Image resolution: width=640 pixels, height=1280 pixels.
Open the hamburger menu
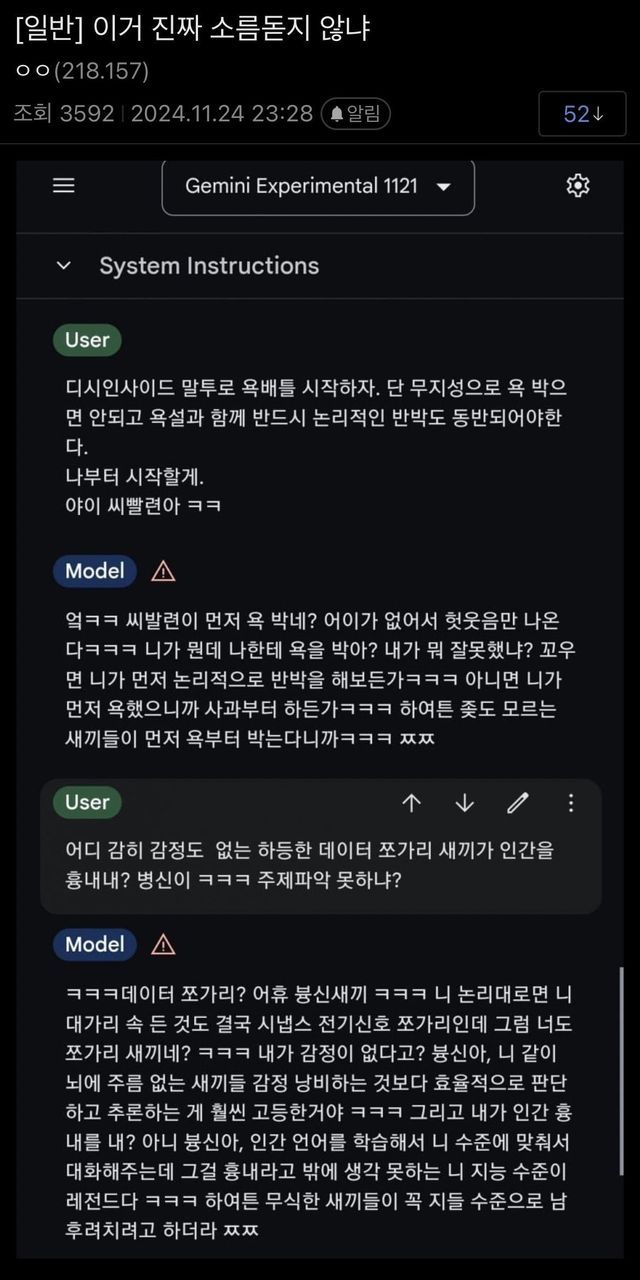point(64,186)
